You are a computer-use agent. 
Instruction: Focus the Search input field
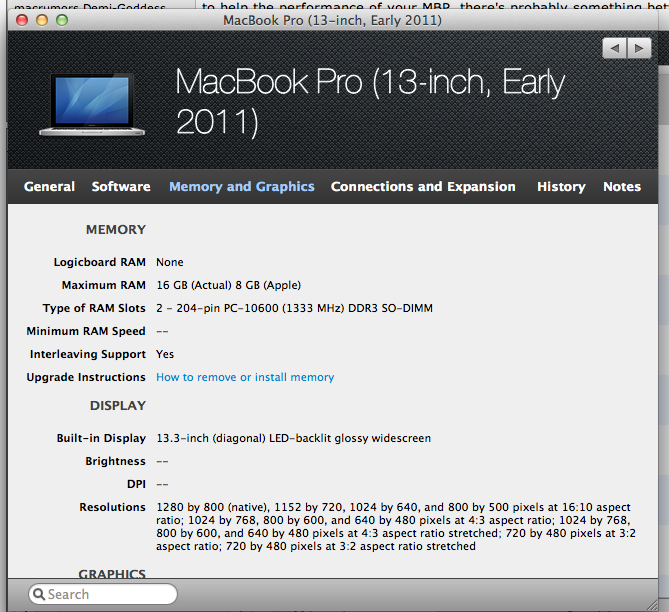coord(103,594)
